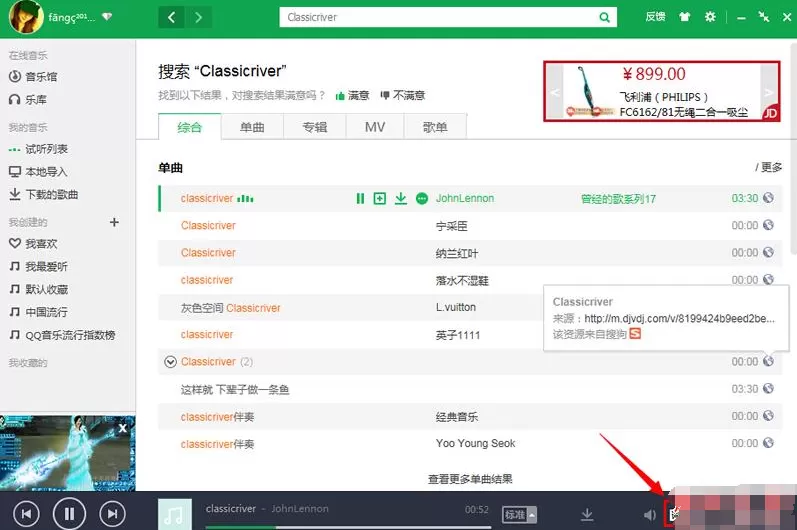Pause the playing classicriver JohnLennon row
The image size is (797, 530).
point(360,198)
